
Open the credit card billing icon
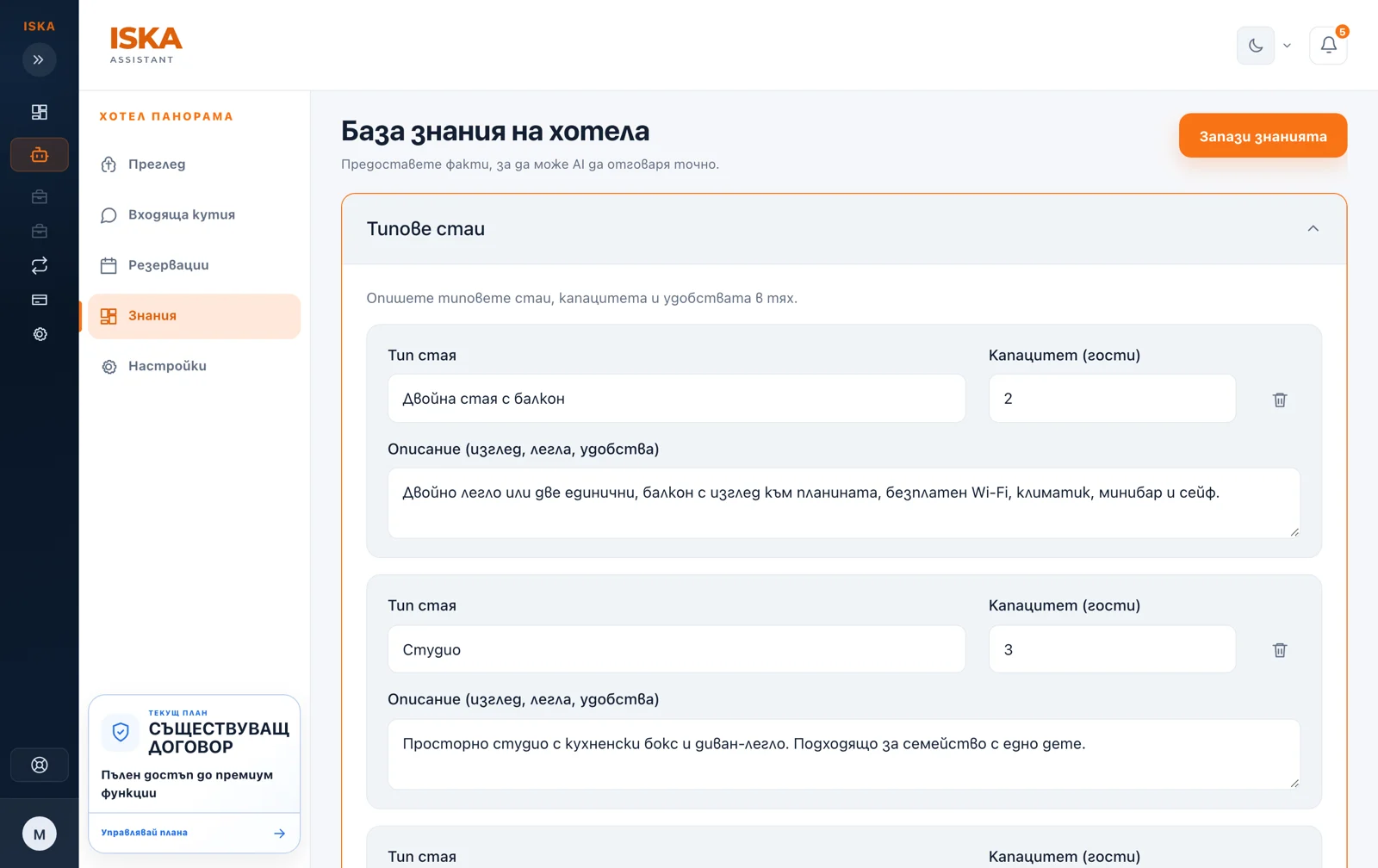click(x=39, y=300)
